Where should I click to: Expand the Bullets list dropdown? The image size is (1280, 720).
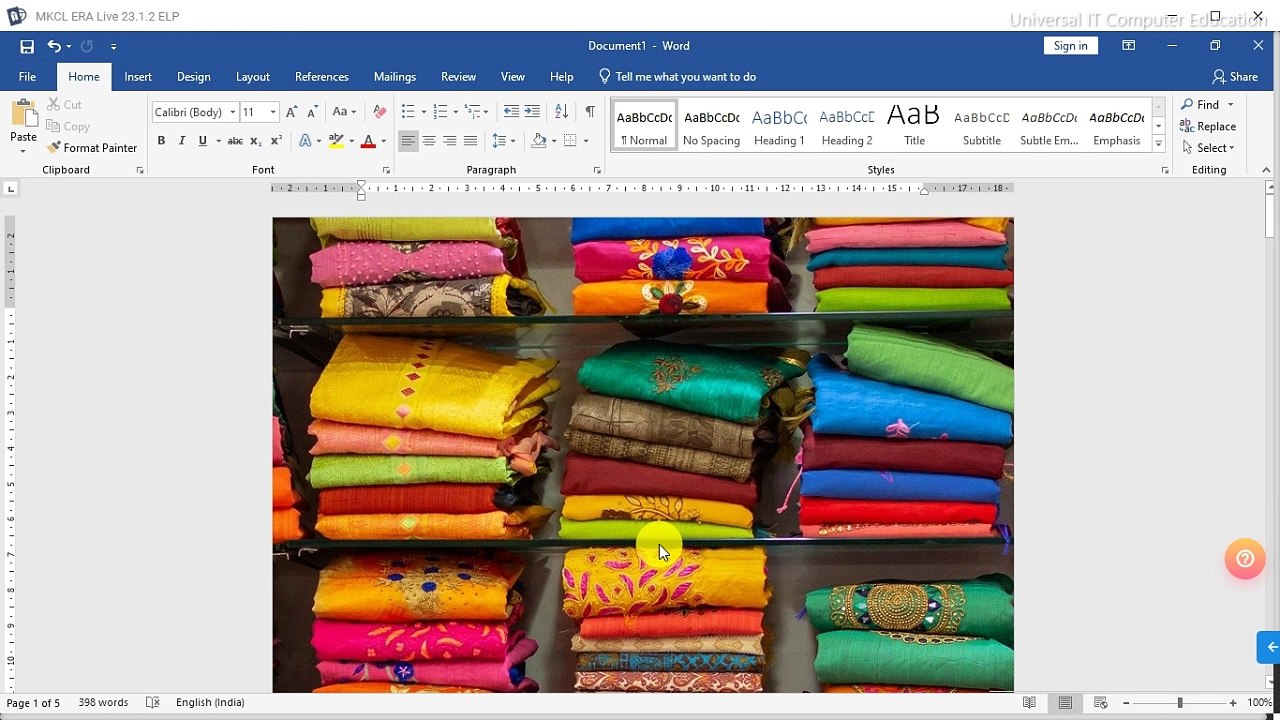[424, 112]
